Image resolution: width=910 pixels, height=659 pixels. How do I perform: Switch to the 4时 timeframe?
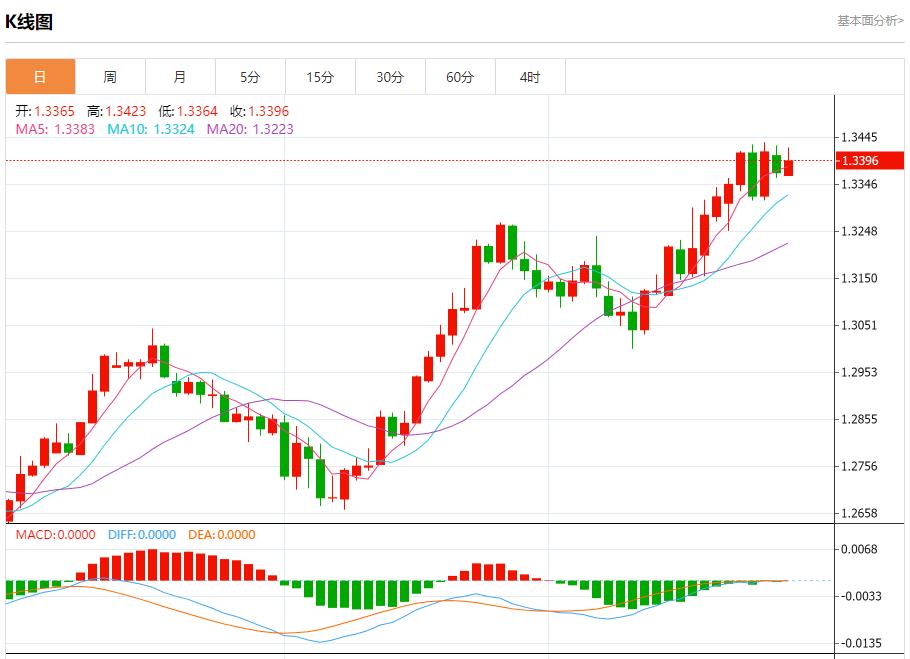[530, 77]
